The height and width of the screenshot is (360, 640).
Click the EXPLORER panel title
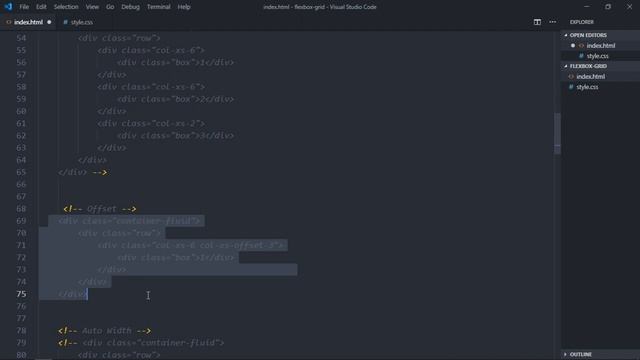coord(582,22)
